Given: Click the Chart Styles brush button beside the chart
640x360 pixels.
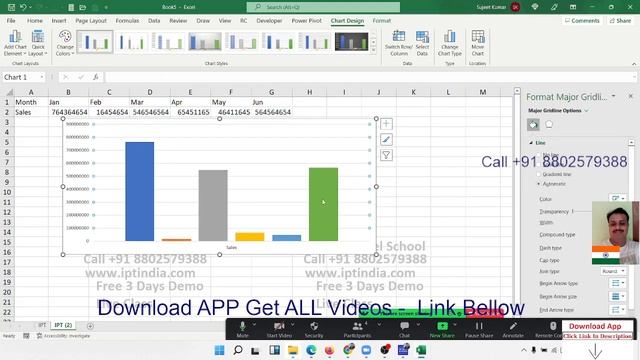Looking at the screenshot, I should pyautogui.click(x=386, y=139).
